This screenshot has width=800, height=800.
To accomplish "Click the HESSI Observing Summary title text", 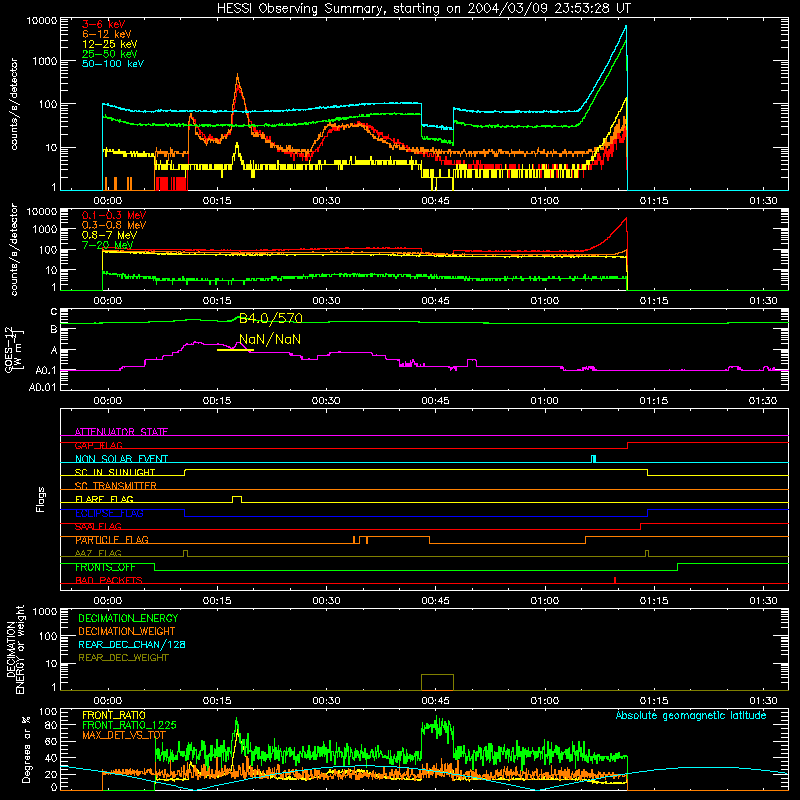I will pyautogui.click(x=423, y=9).
